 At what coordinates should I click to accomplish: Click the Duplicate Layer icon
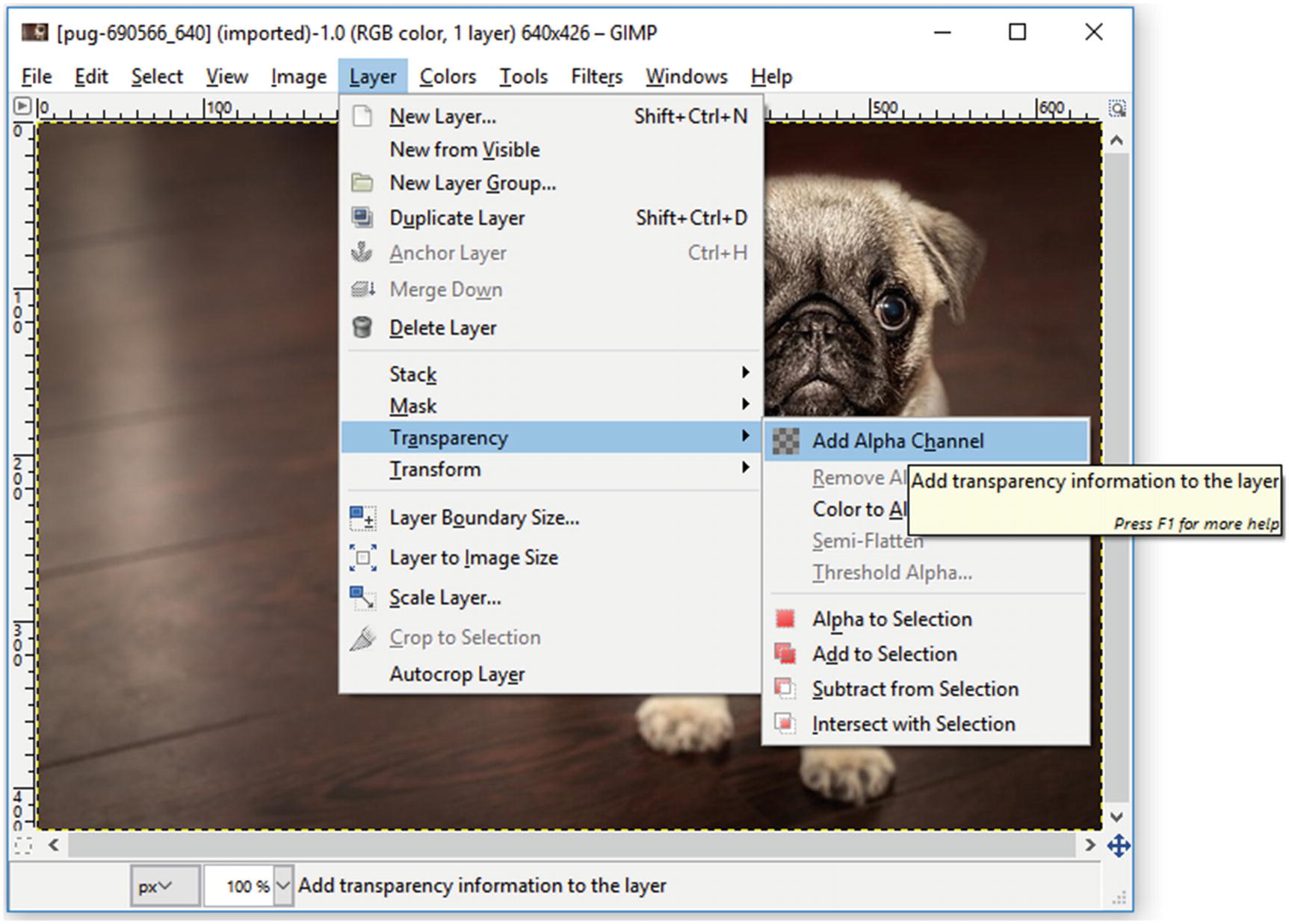[362, 217]
